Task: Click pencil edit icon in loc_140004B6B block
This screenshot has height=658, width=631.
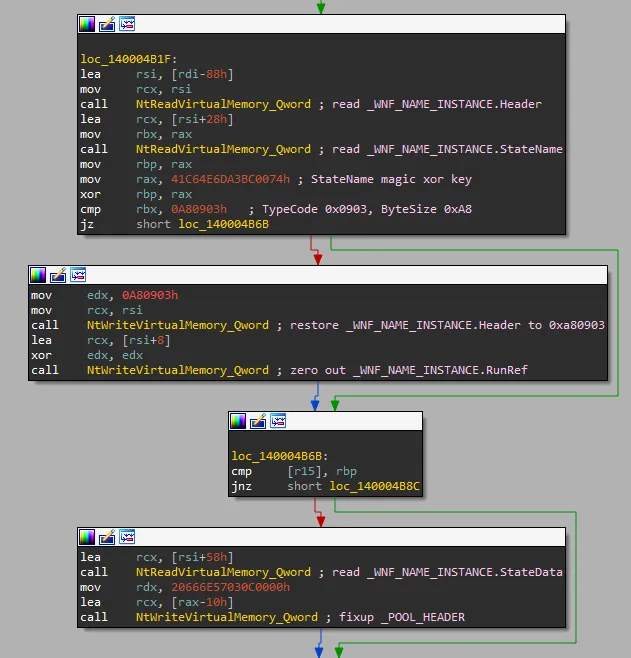Action: point(258,421)
